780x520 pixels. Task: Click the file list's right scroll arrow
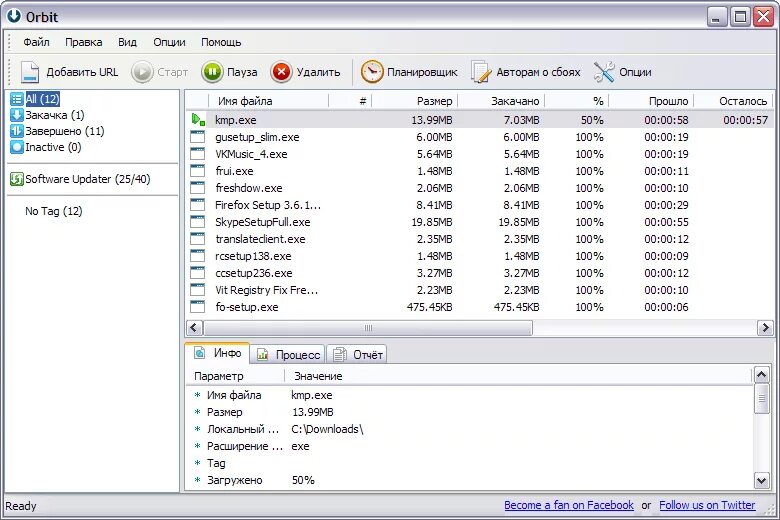point(765,328)
